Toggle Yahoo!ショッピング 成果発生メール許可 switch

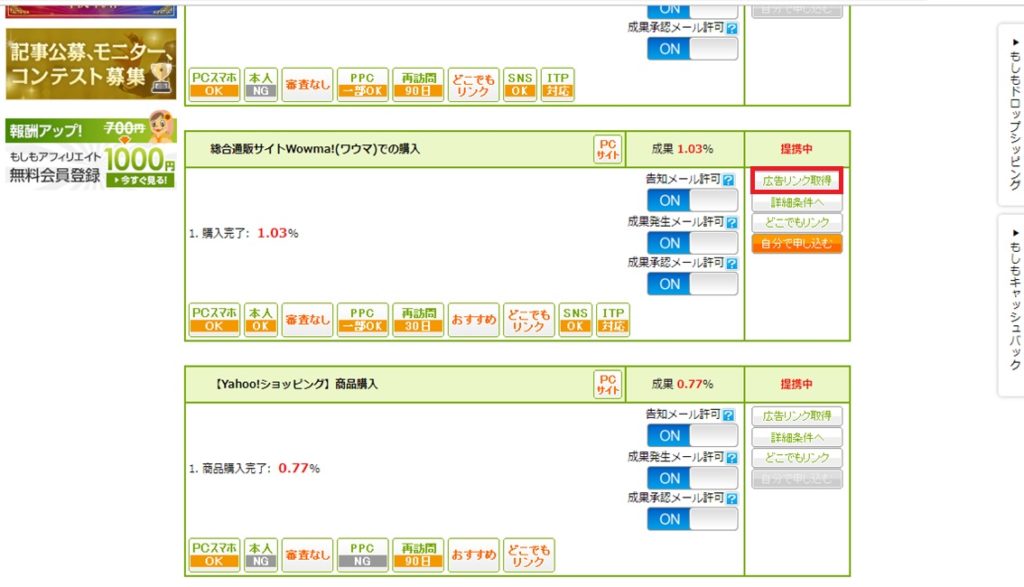(692, 478)
